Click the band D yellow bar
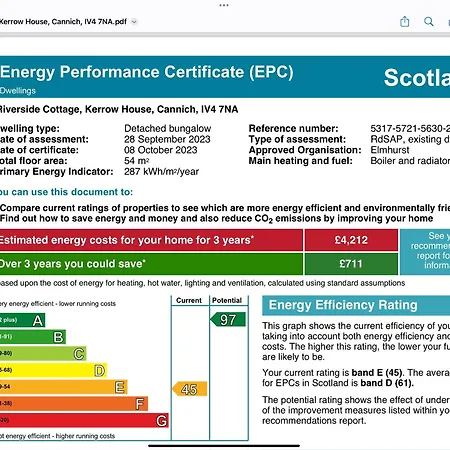Screen dimensions: 450x450 click(53, 370)
